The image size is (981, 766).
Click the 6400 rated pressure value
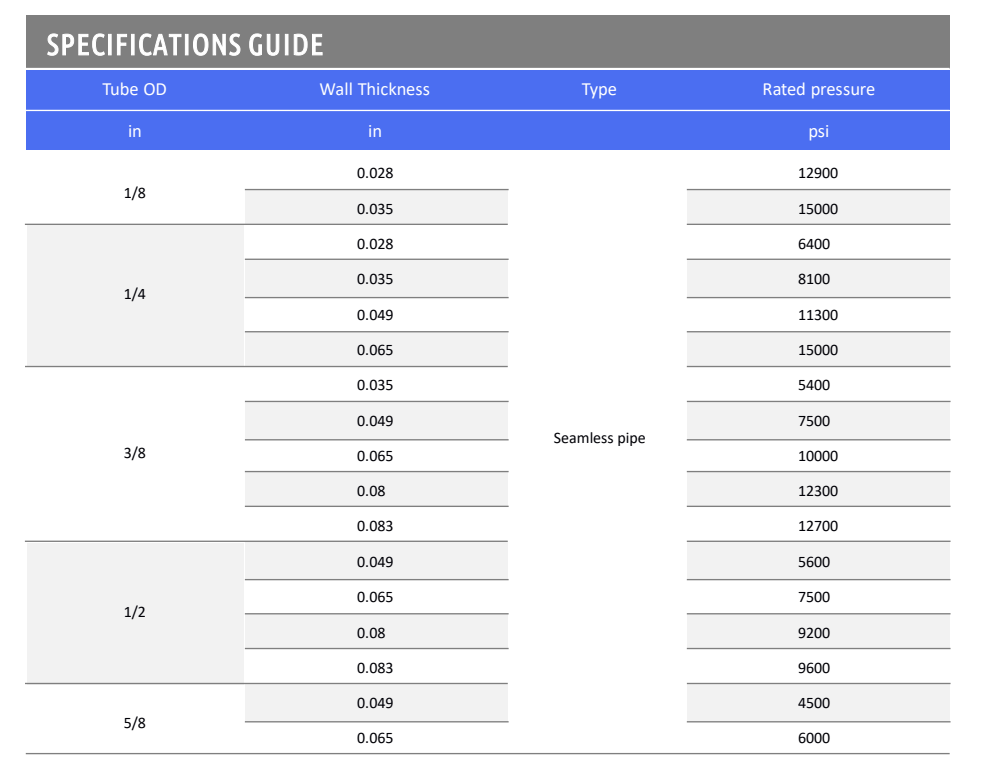(814, 244)
